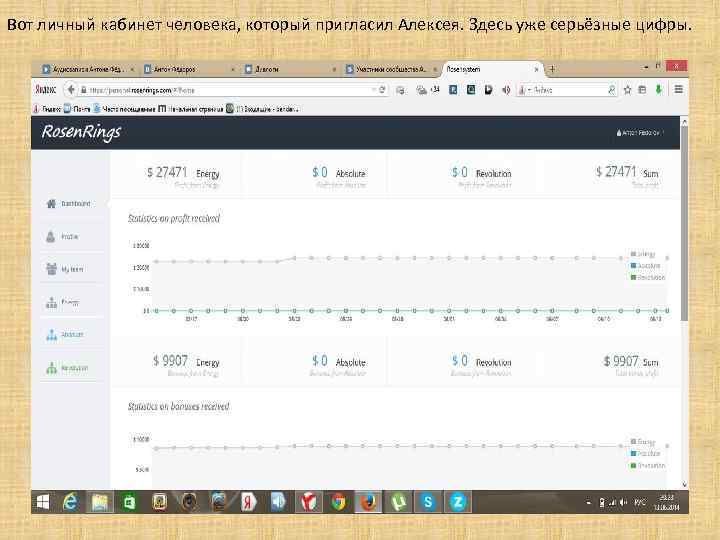The width and height of the screenshot is (720, 540).
Task: Click the volume icon in system tray
Action: click(x=623, y=503)
